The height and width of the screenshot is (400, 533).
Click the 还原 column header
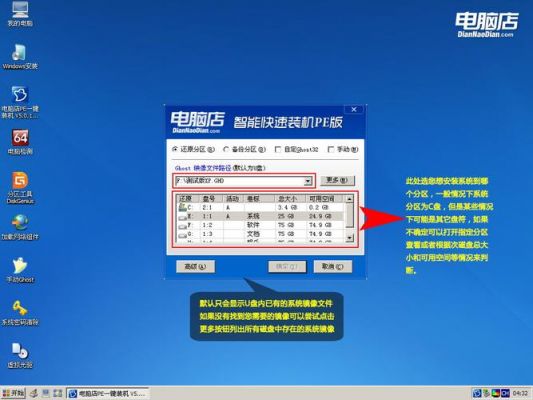pos(188,199)
